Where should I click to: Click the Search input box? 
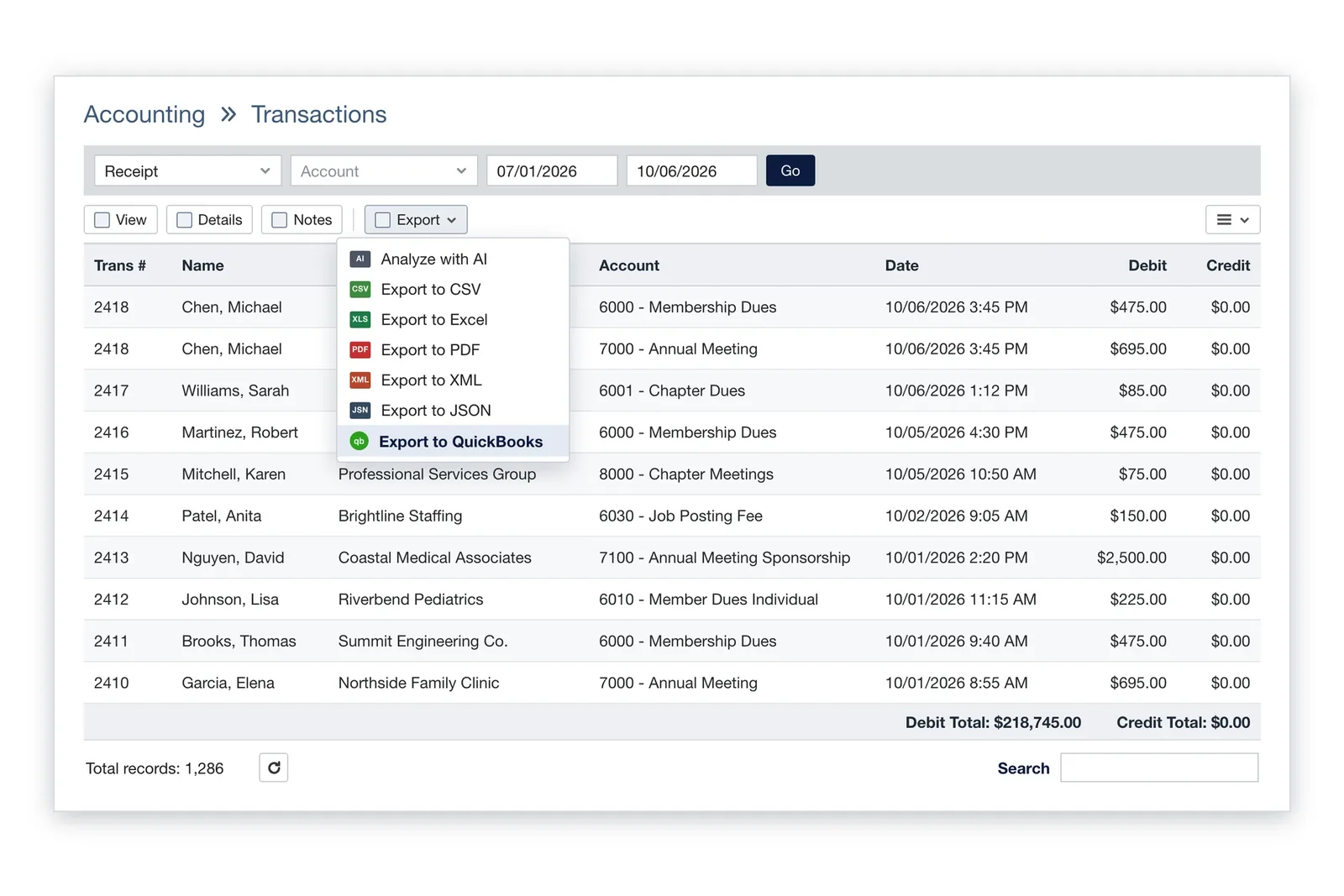point(1159,768)
